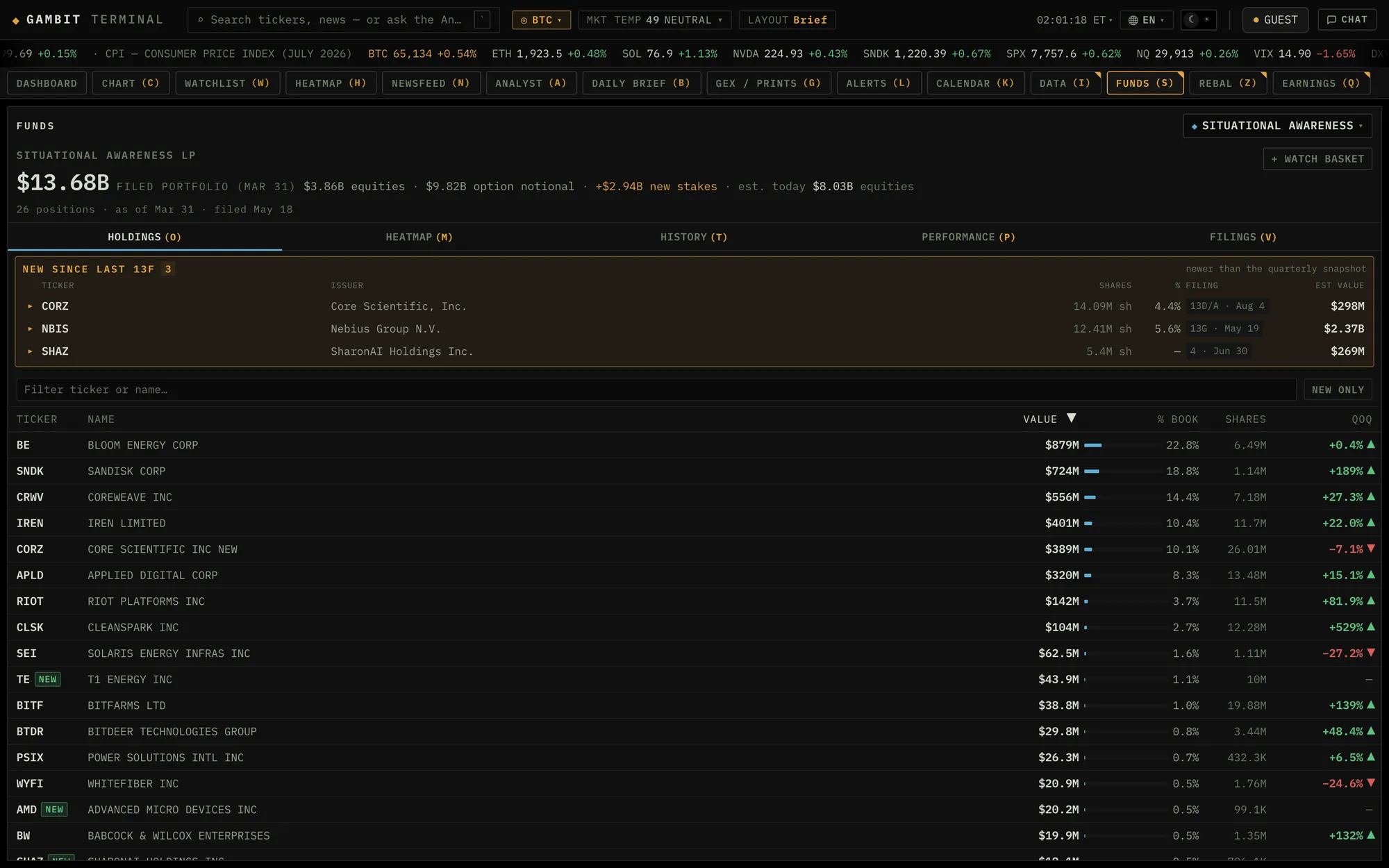Open the WATCHLIST (W) tab
Screen dimensions: 1389x868
[227, 83]
